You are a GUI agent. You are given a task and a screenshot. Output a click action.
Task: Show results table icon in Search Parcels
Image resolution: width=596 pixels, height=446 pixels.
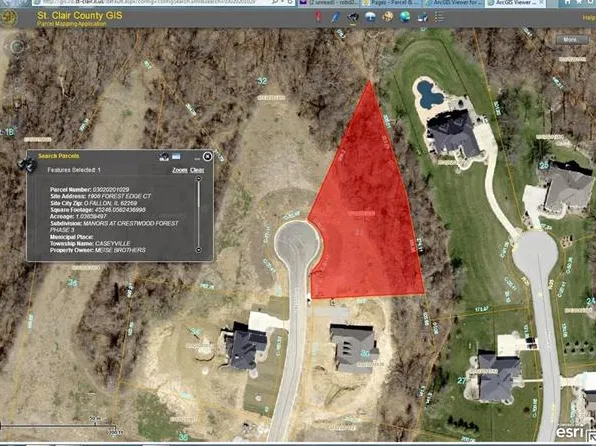coord(177,156)
